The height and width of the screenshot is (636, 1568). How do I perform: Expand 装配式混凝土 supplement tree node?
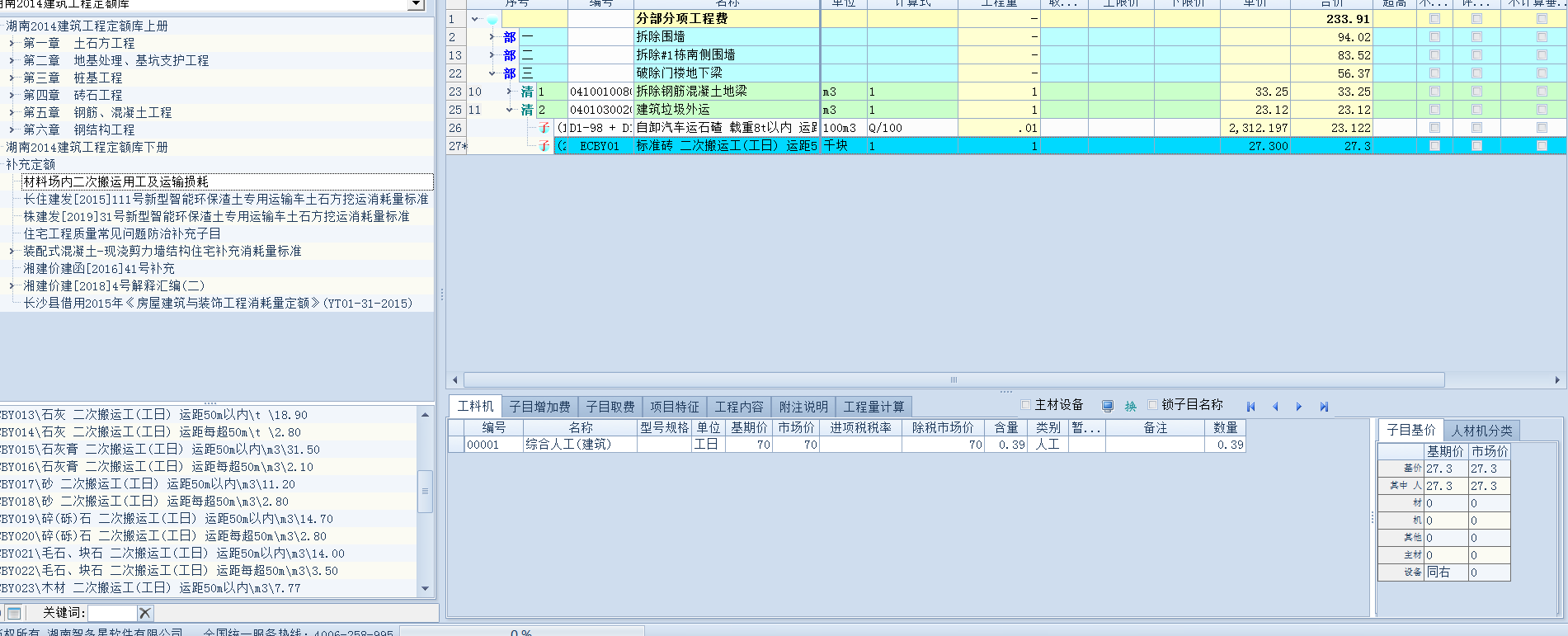click(x=12, y=251)
